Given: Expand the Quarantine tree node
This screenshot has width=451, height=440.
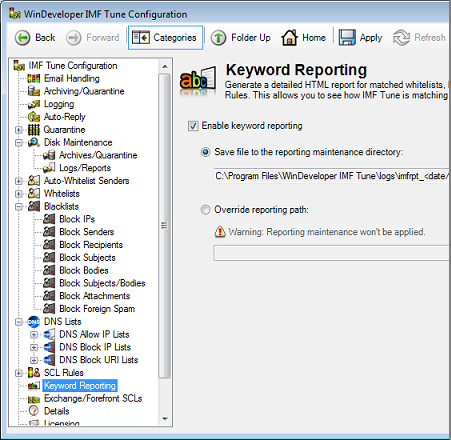Looking at the screenshot, I should coord(19,130).
